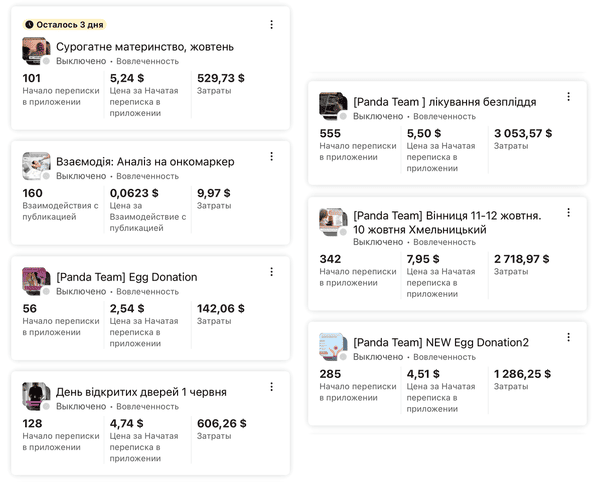Open three-dot menu for NEW Egg Donation2

[x=568, y=338]
